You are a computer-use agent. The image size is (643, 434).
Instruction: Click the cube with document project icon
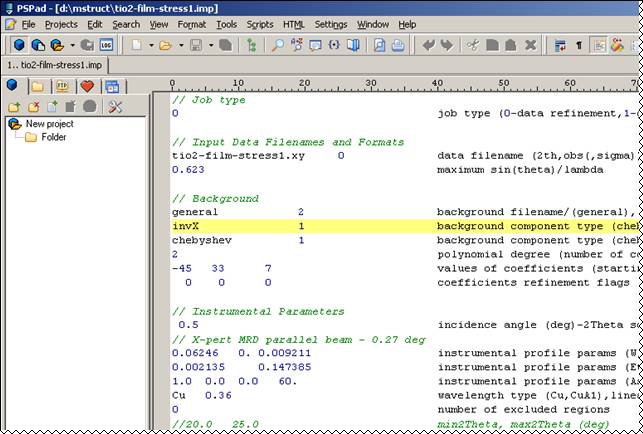(x=38, y=45)
